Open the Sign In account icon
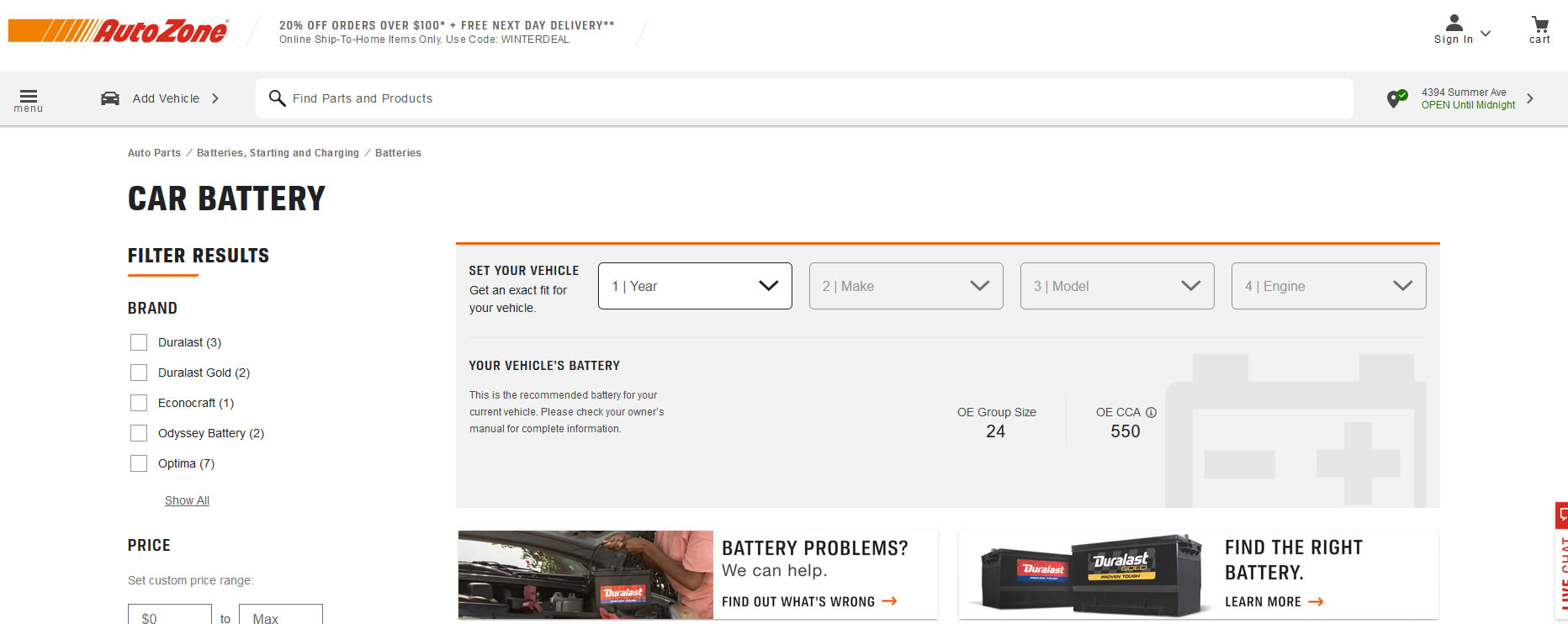1568x624 pixels. (x=1454, y=23)
